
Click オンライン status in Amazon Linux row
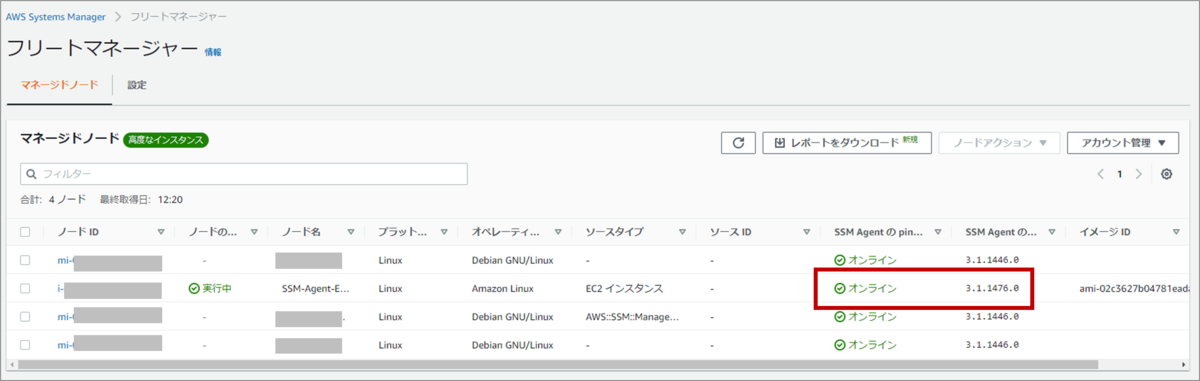(x=865, y=288)
